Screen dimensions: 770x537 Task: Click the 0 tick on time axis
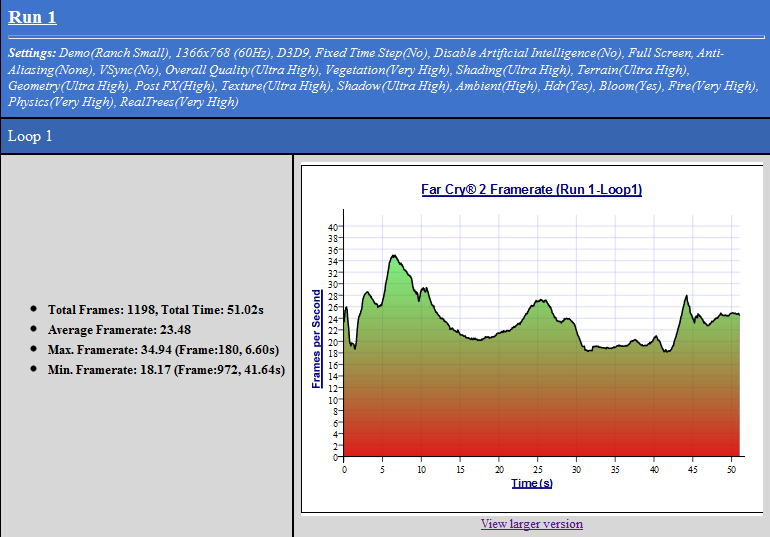[344, 470]
